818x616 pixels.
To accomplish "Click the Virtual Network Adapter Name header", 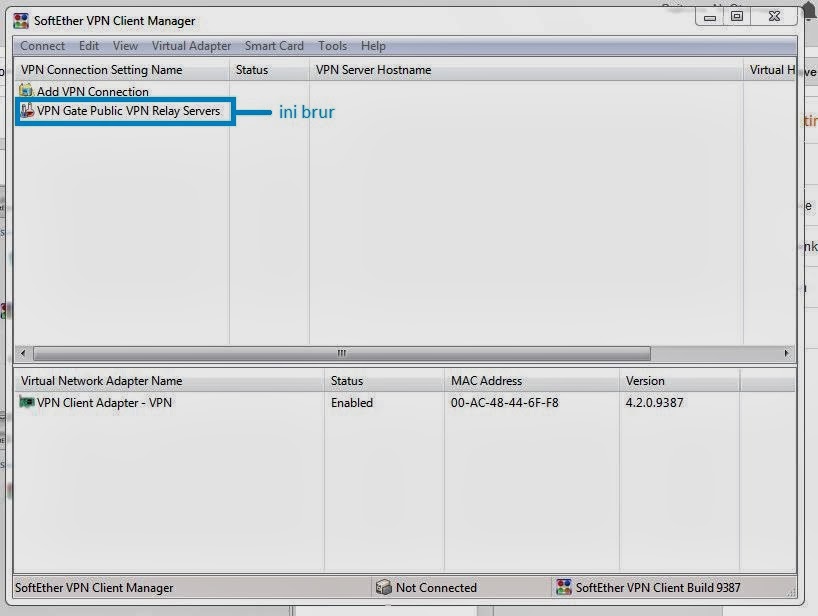I will click(x=169, y=381).
